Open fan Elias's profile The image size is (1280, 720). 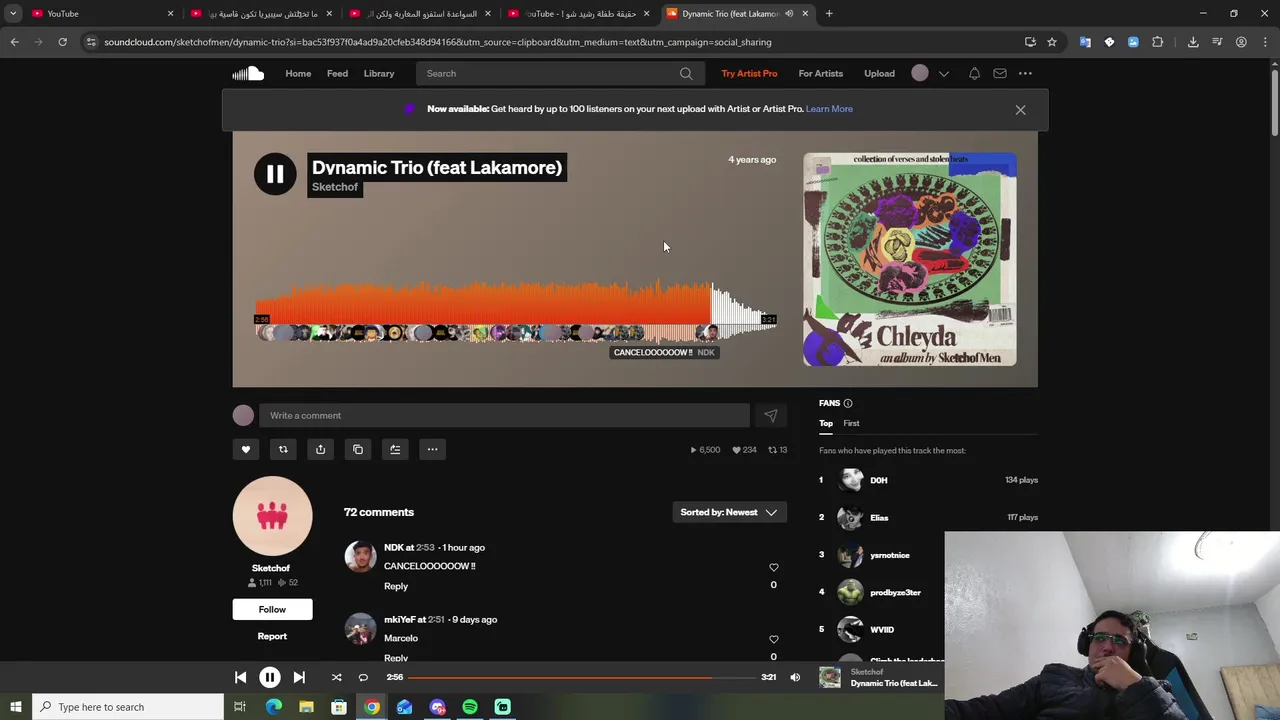pyautogui.click(x=879, y=518)
